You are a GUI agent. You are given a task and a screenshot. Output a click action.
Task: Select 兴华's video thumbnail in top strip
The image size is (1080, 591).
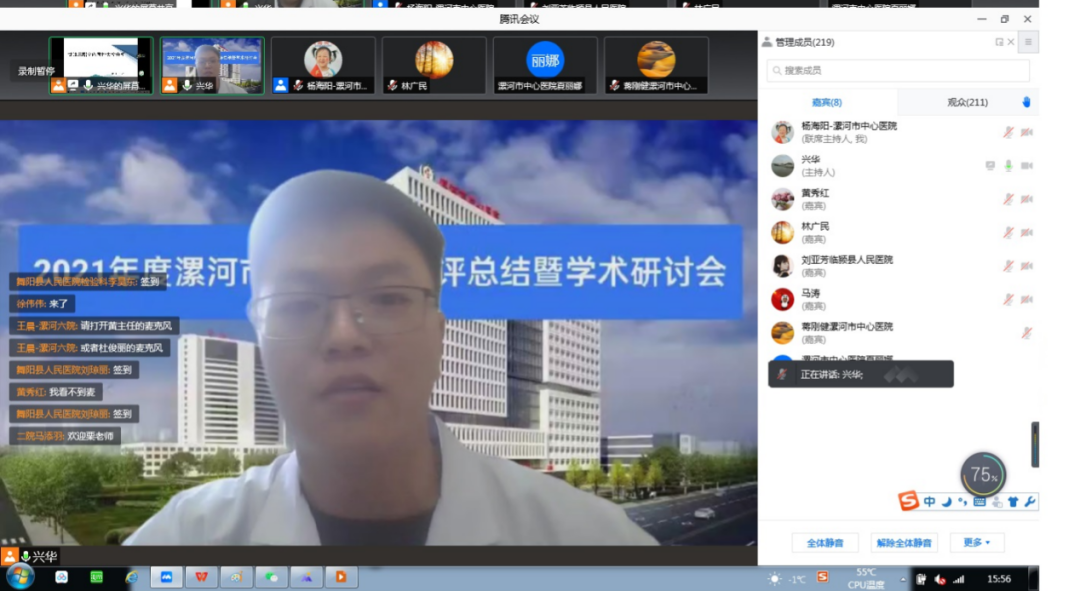212,65
